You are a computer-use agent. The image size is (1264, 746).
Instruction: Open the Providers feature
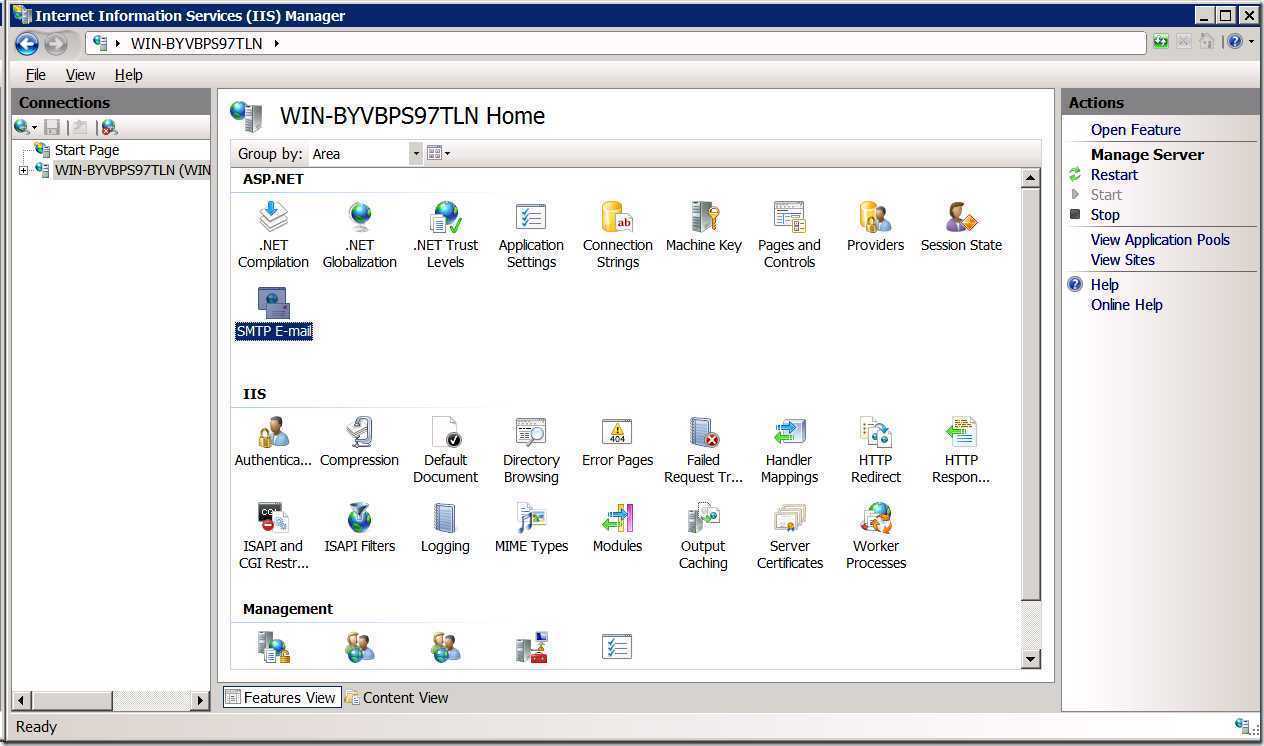tap(875, 227)
